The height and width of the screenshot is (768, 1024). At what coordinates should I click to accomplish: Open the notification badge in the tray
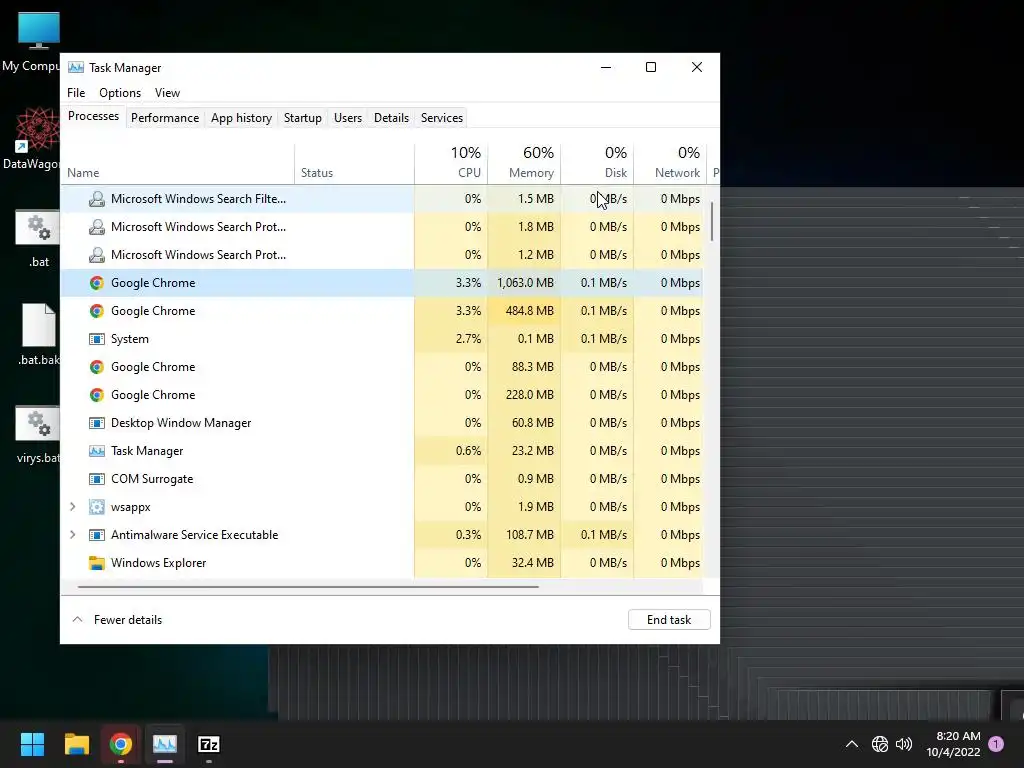click(996, 744)
